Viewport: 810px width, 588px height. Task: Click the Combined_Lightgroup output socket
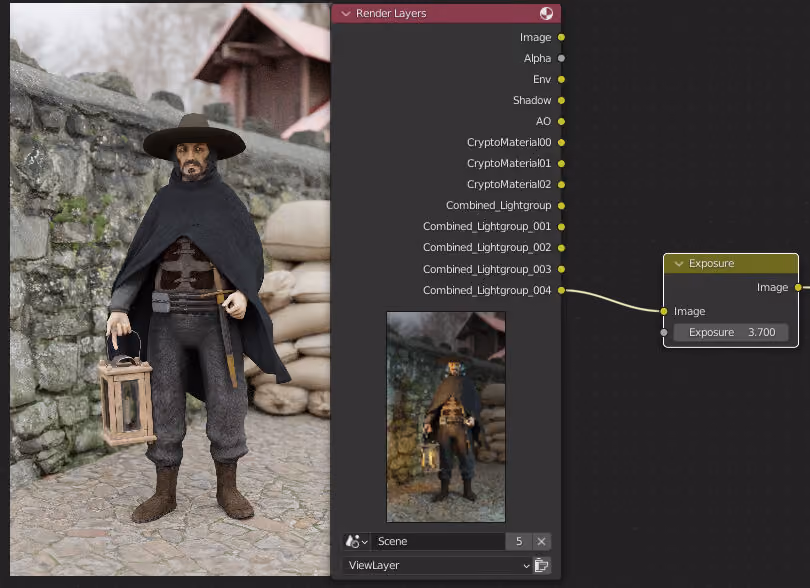click(562, 206)
